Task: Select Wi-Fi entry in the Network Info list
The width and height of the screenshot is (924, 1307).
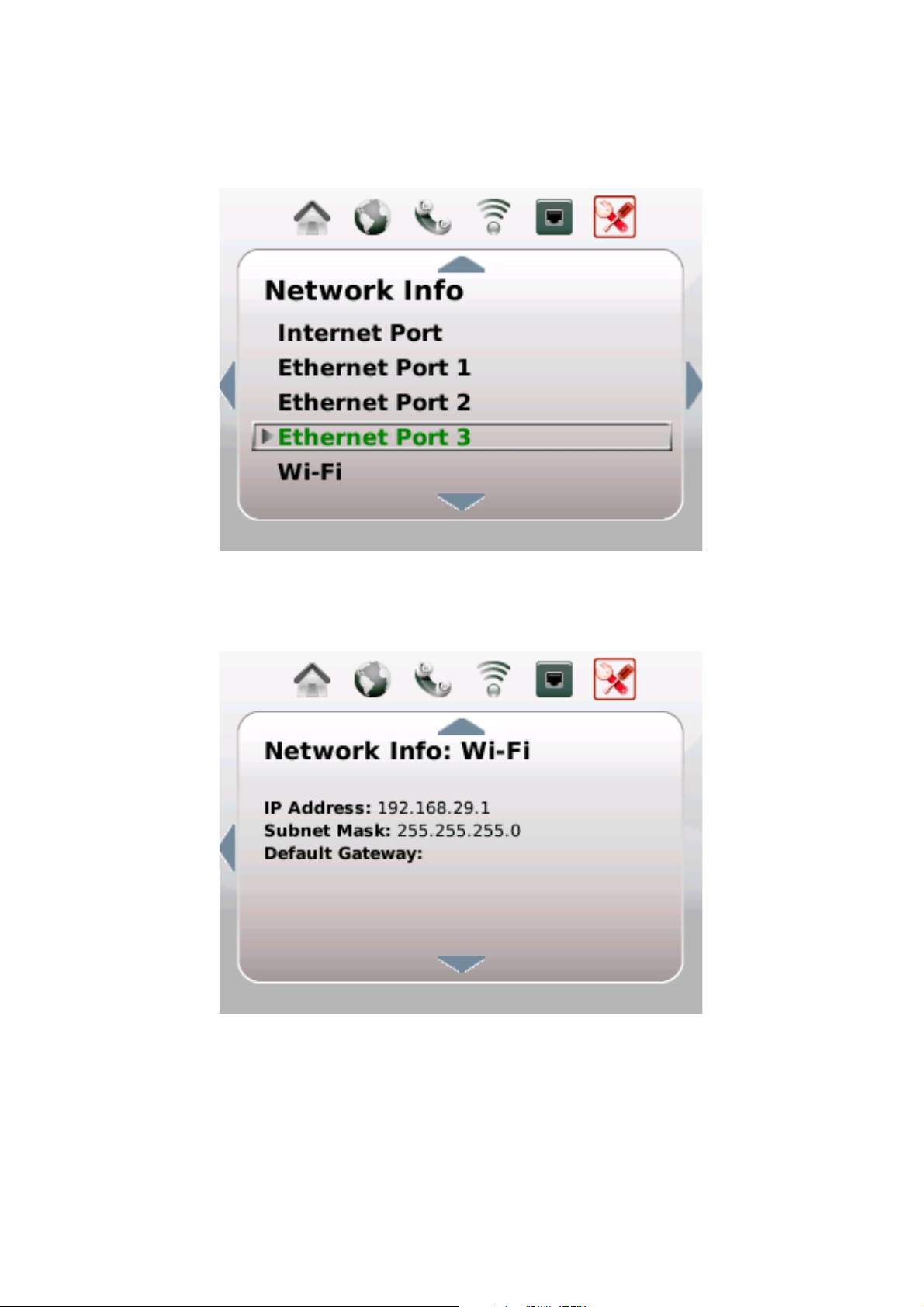Action: pos(310,472)
